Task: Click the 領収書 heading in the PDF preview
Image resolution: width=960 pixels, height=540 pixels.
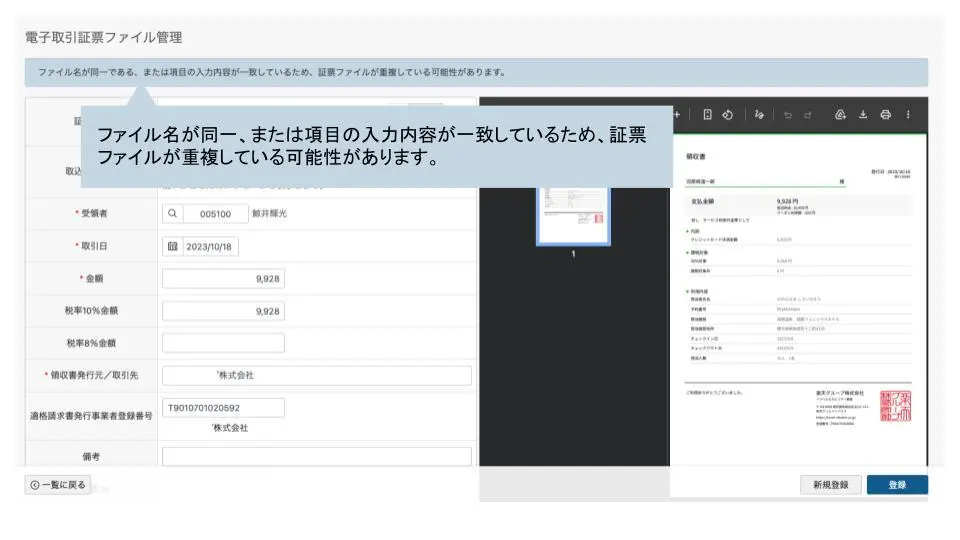Action: pos(696,157)
